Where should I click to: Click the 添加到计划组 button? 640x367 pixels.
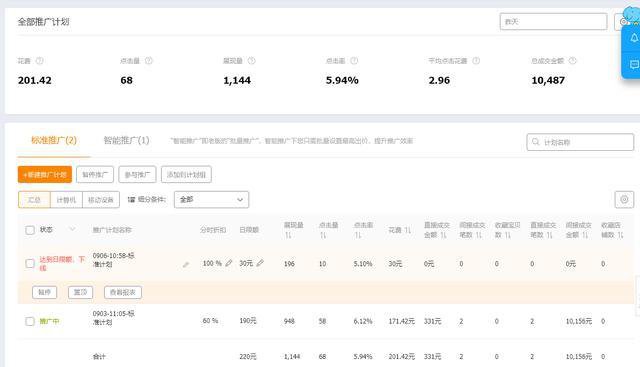click(186, 175)
